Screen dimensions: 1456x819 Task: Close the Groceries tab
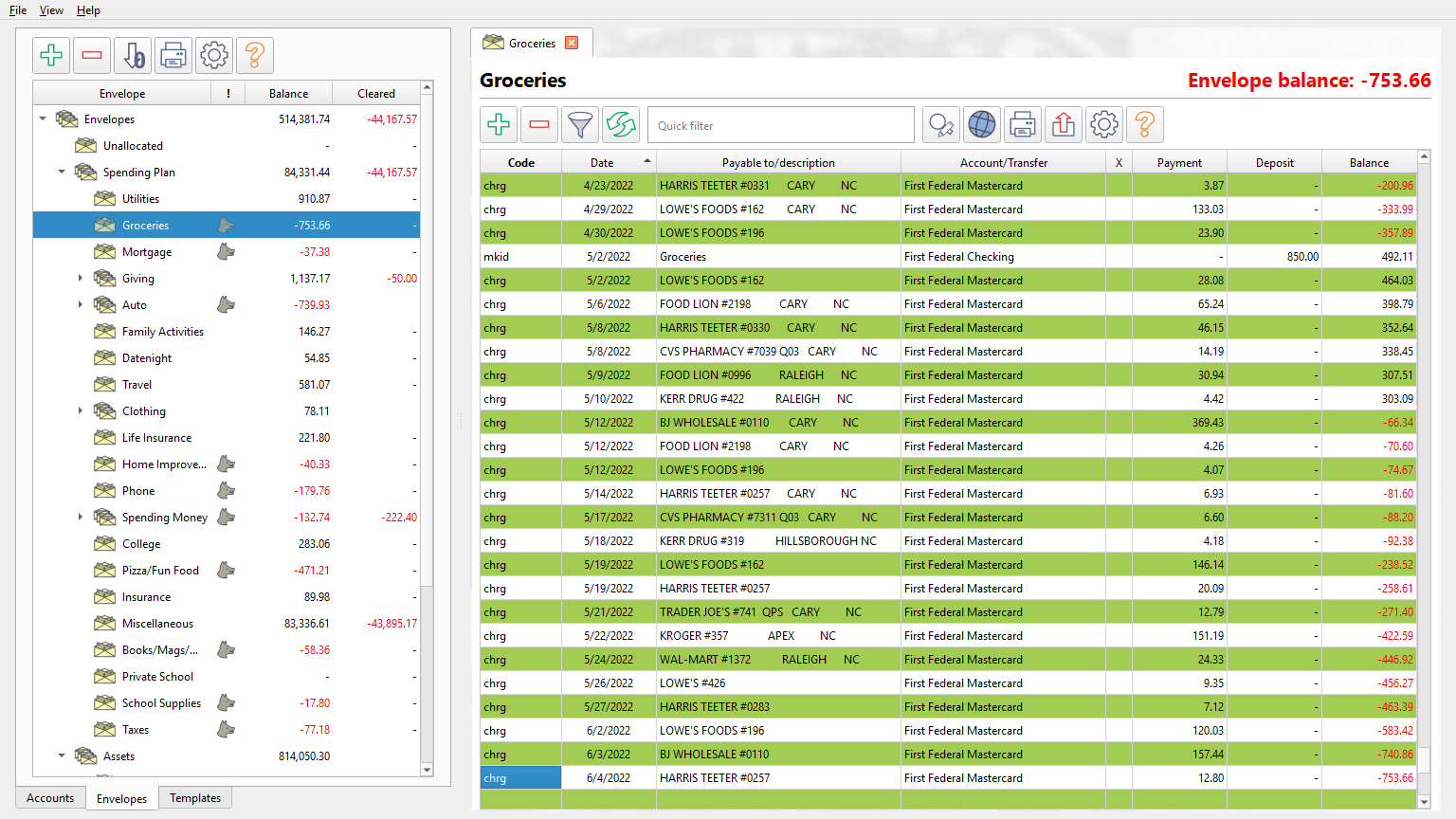click(x=572, y=43)
